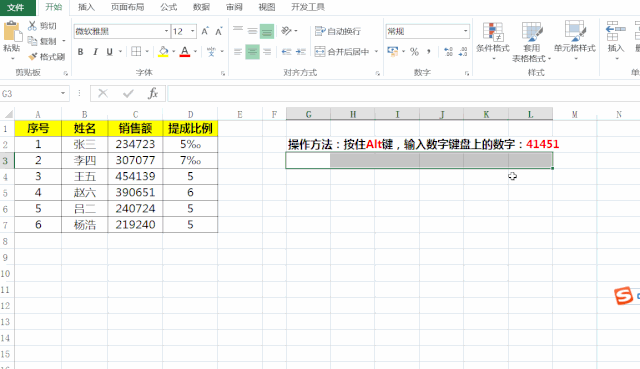Open the font color dropdown arrow
The height and width of the screenshot is (369, 640).
coord(196,51)
